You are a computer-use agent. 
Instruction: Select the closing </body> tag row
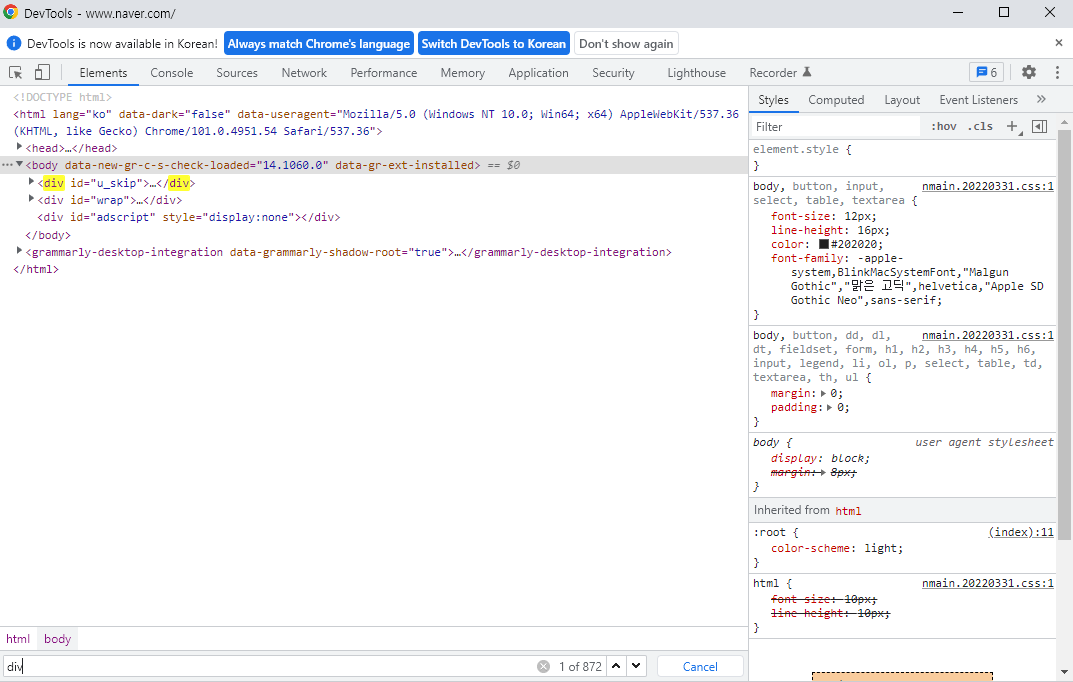coord(48,235)
